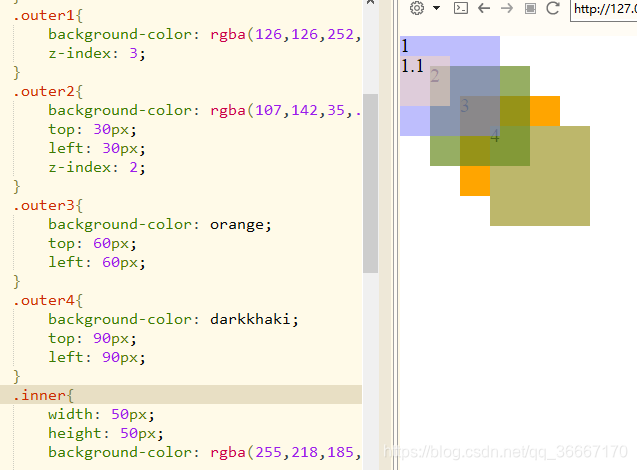Click the .outer4 selector line
This screenshot has height=470, width=637.
(48, 301)
